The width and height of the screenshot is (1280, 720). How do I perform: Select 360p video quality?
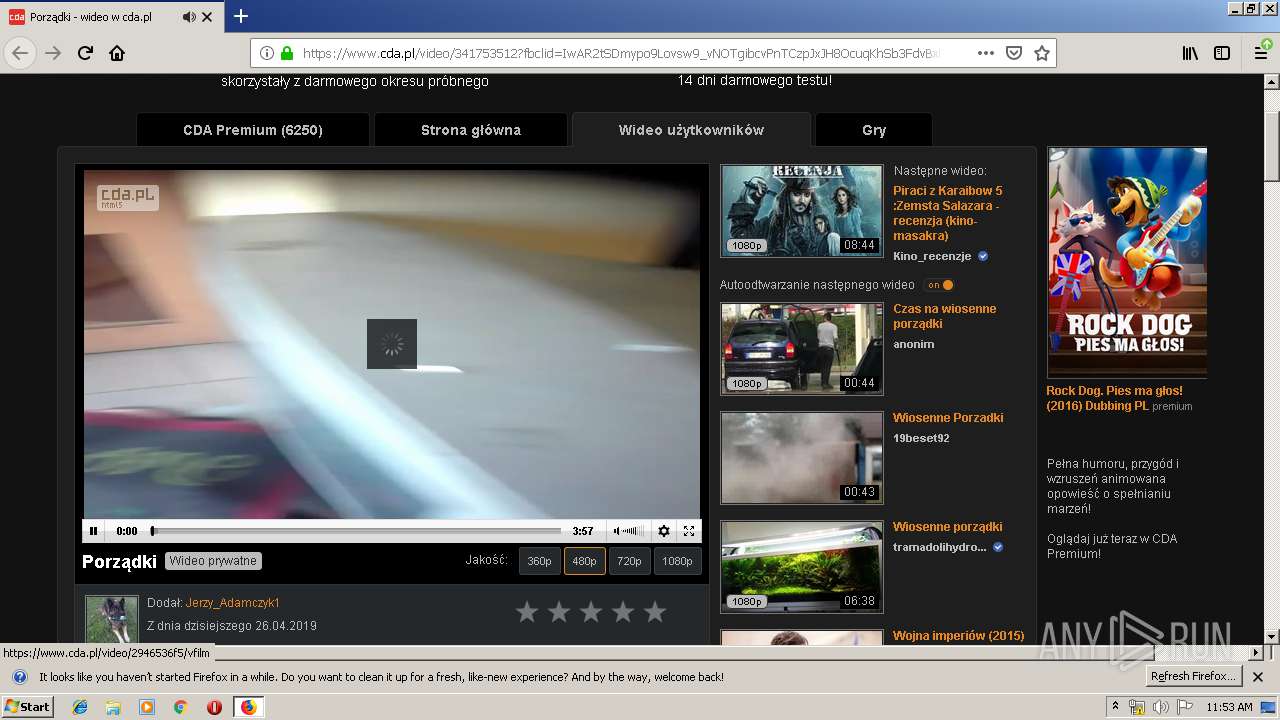click(539, 561)
